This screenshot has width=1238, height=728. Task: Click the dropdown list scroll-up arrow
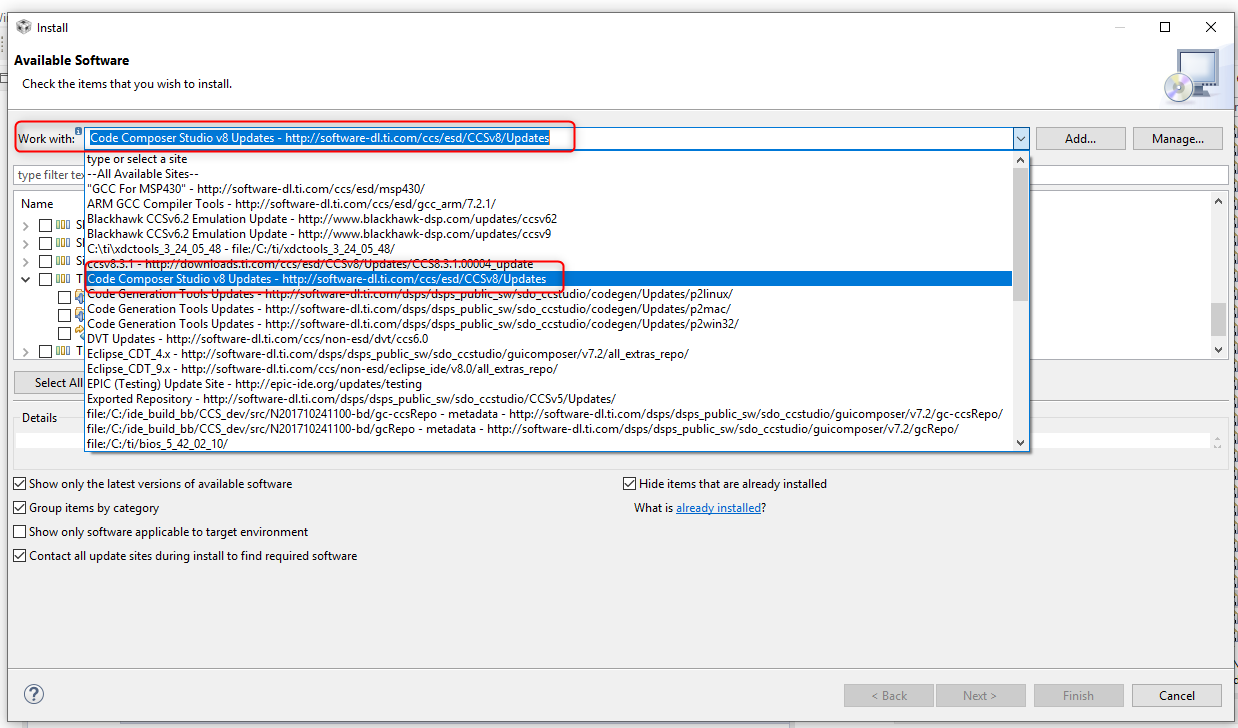coord(1020,160)
